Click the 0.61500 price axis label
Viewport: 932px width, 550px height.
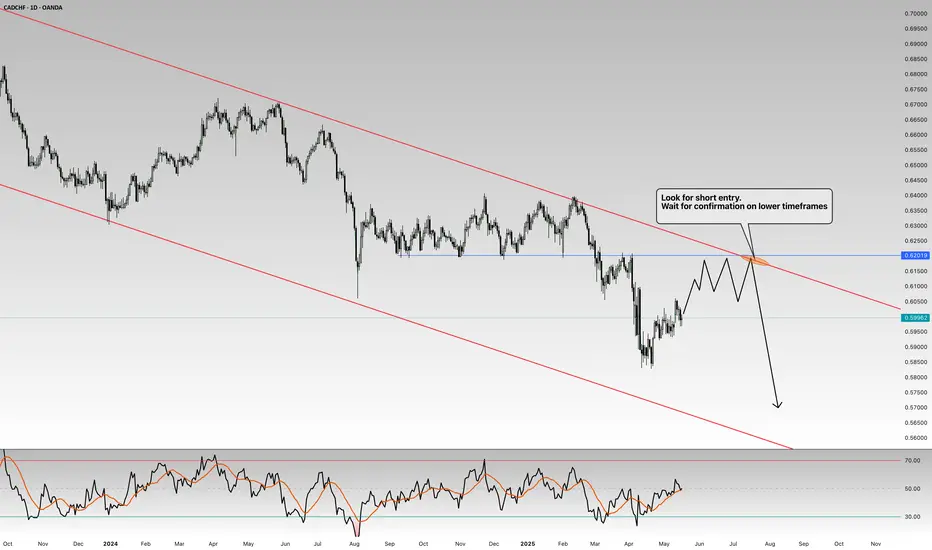(915, 271)
